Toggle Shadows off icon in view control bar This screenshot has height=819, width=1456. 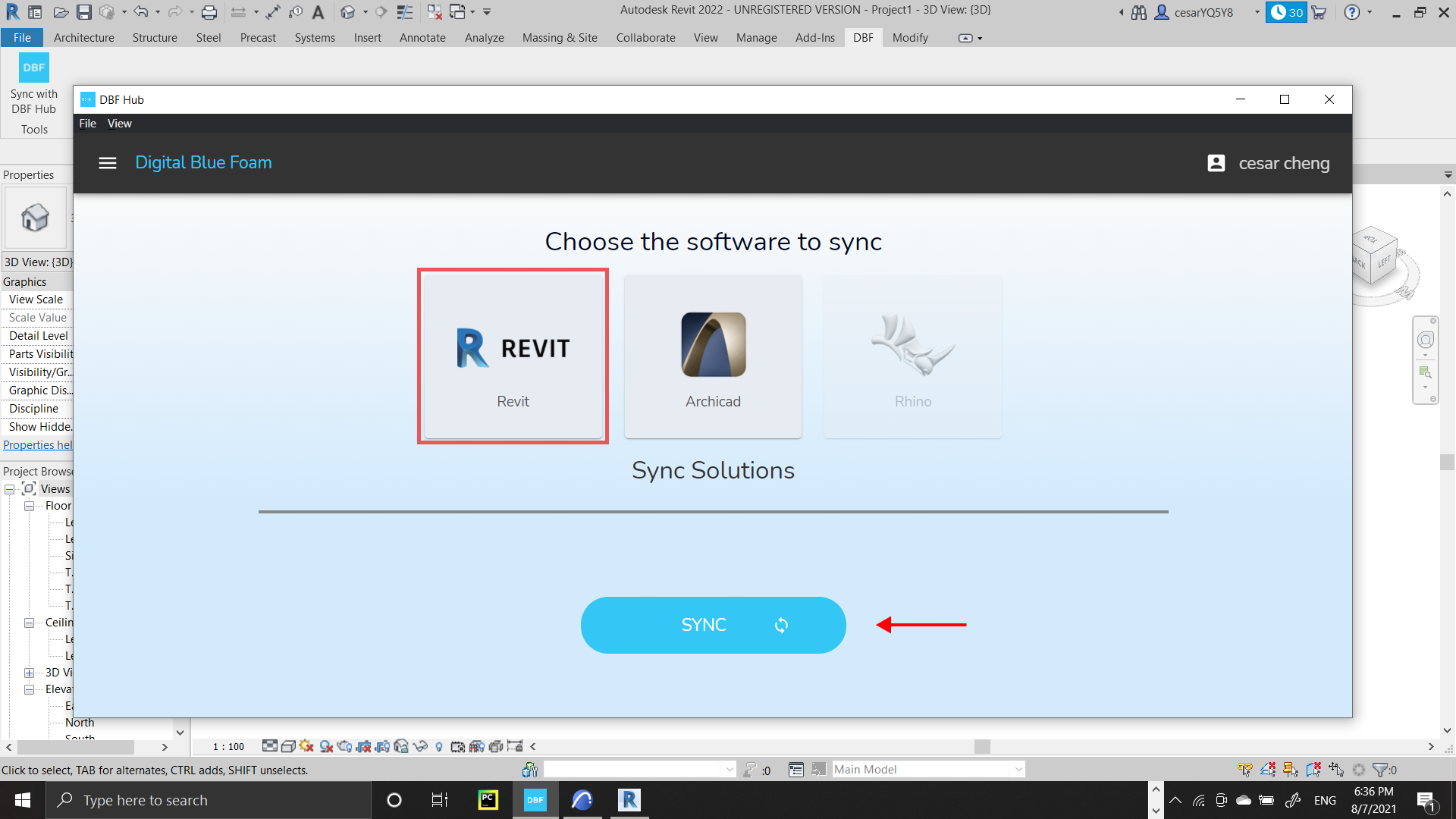point(326,747)
